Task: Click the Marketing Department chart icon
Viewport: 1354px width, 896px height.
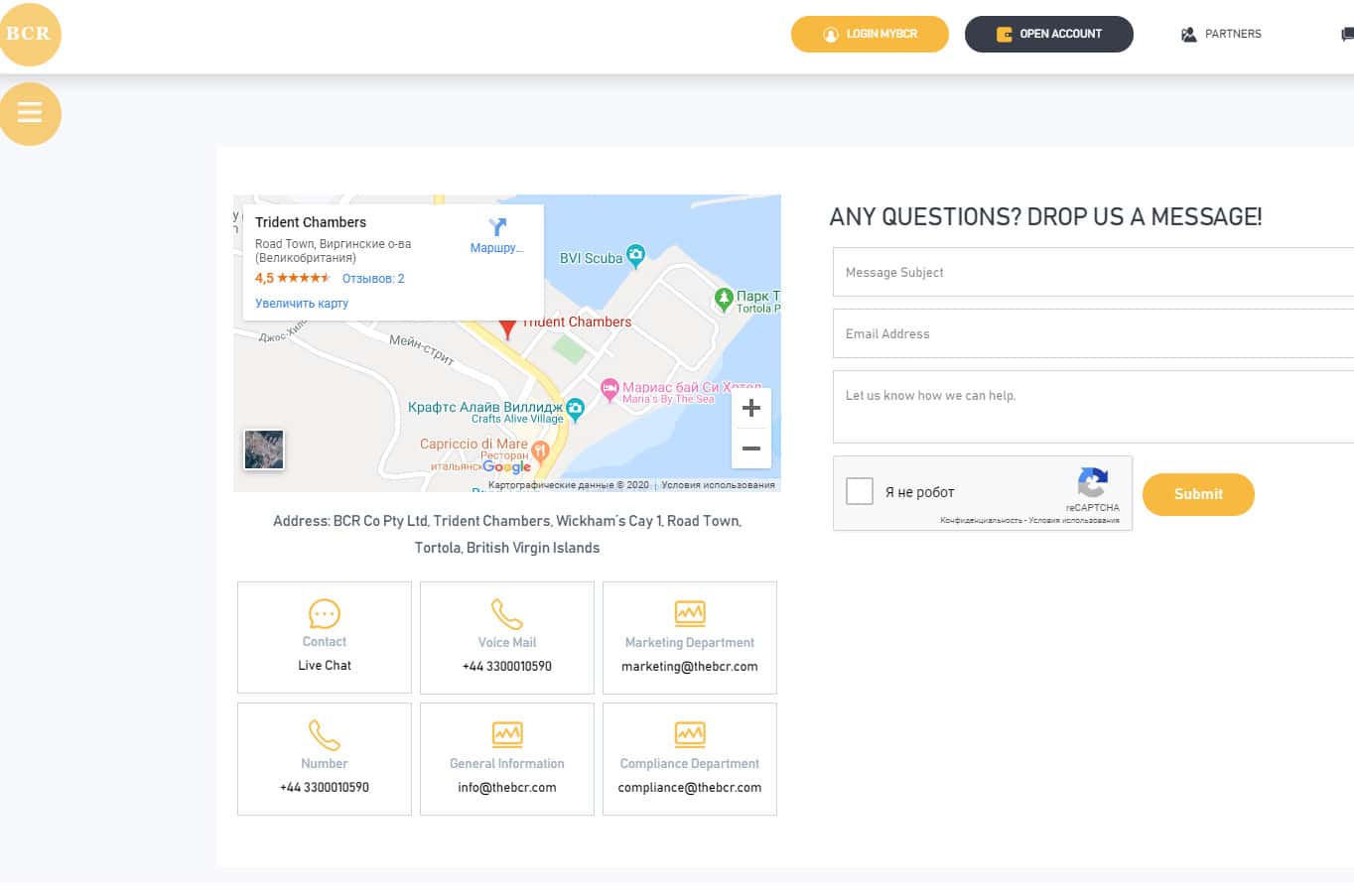Action: point(690,613)
